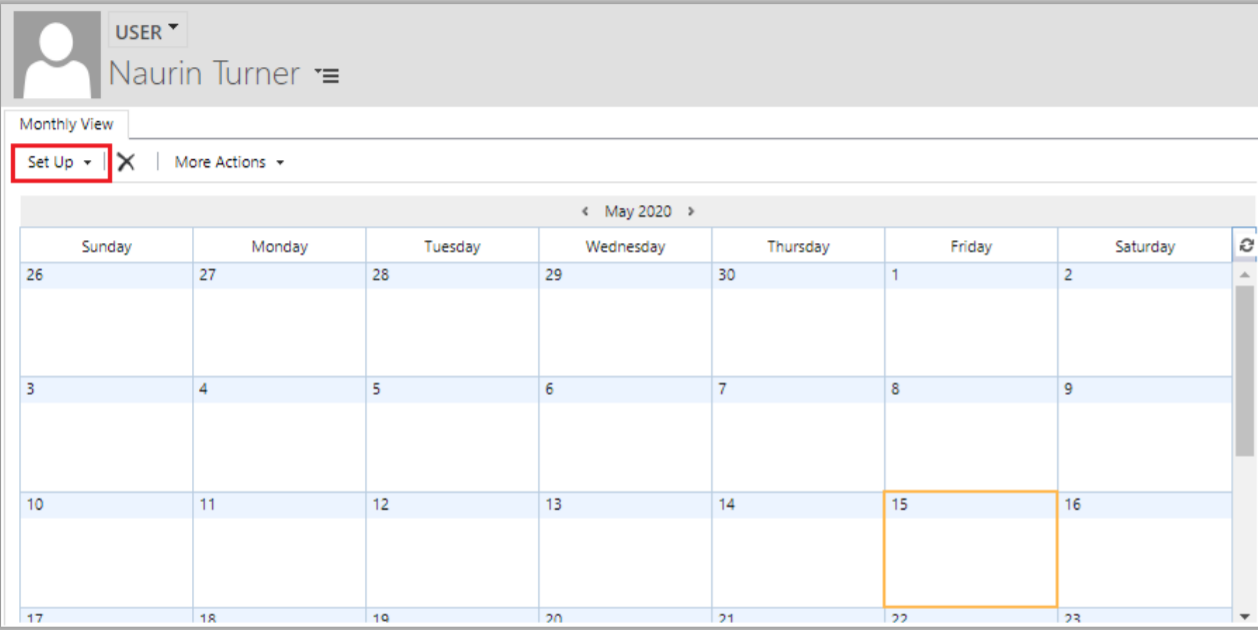This screenshot has height=630, width=1258.
Task: Go to next month arrow
Action: coord(691,212)
